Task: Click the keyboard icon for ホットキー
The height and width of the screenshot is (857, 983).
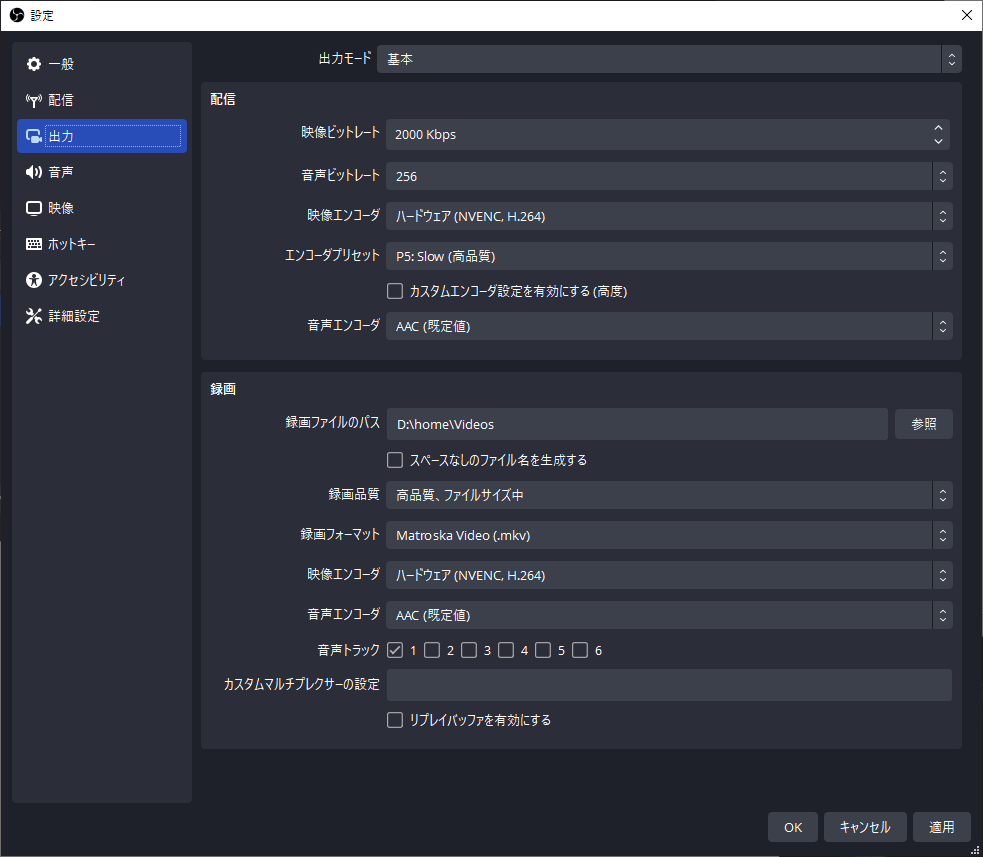Action: click(x=34, y=244)
